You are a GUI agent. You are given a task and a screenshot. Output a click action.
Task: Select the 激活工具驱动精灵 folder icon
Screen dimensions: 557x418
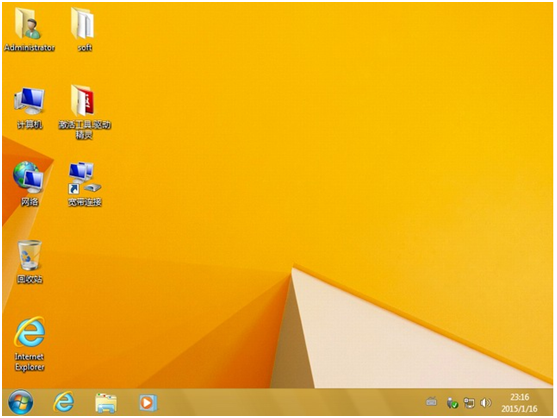coord(84,112)
